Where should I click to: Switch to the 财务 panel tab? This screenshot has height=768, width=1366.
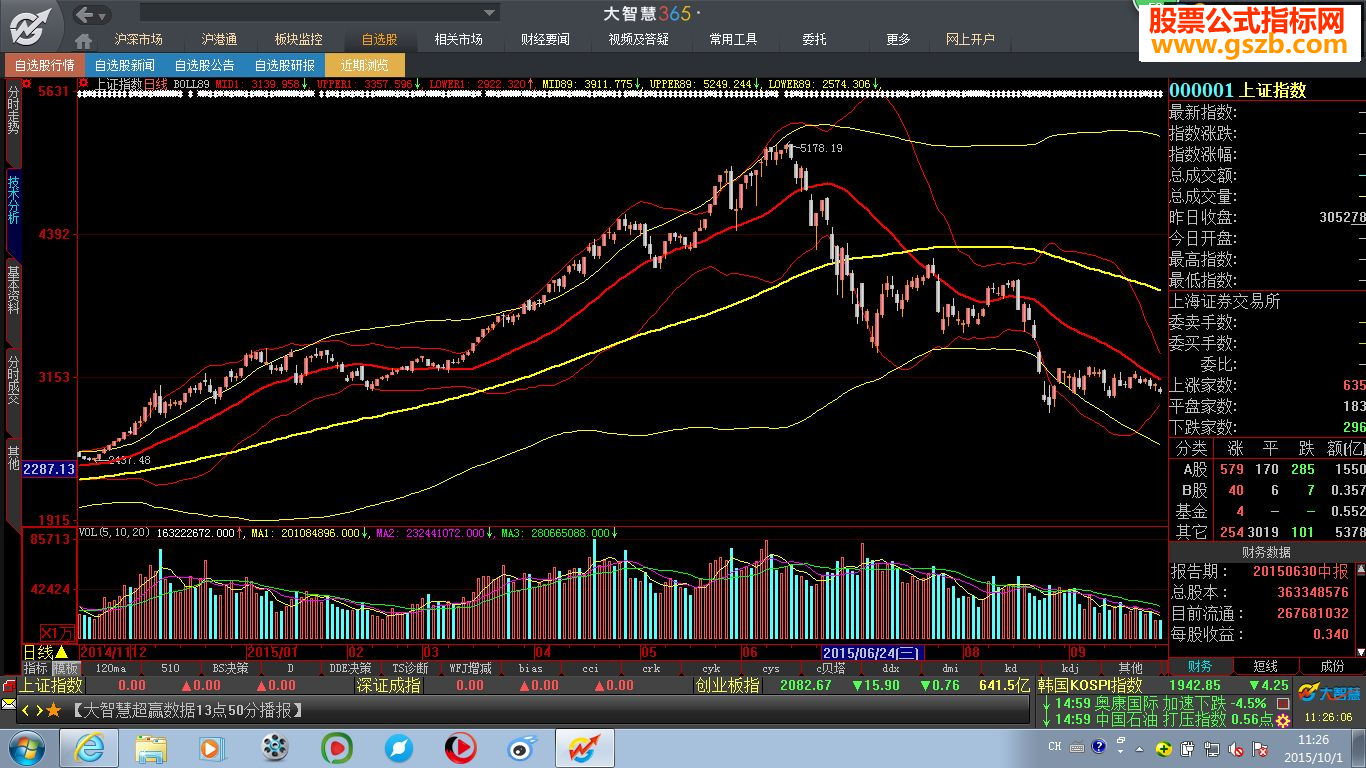1200,666
